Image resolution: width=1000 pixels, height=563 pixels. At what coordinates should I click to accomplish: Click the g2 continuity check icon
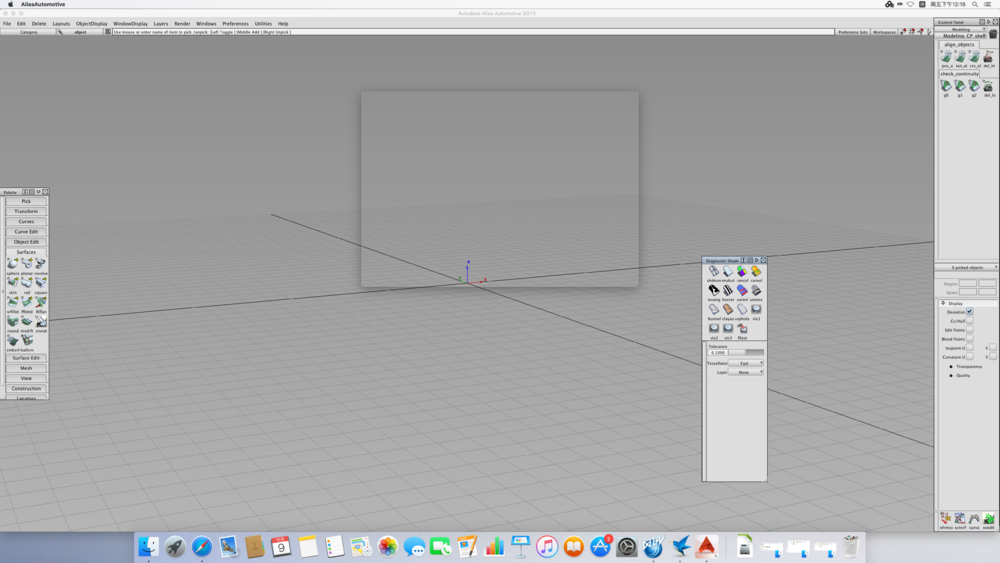pyautogui.click(x=974, y=87)
